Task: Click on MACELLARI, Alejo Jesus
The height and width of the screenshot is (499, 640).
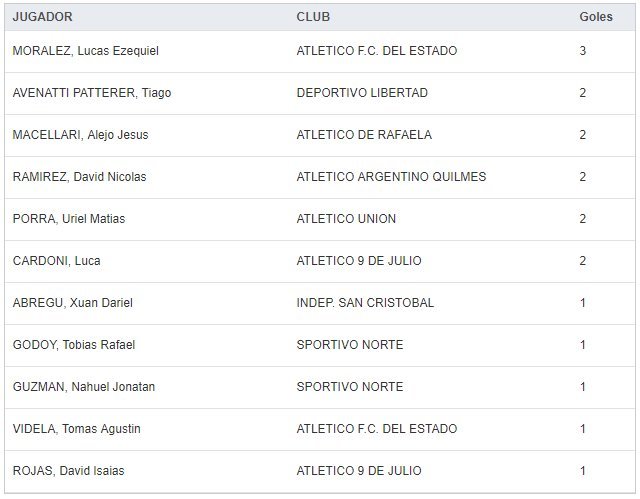Action: point(80,135)
